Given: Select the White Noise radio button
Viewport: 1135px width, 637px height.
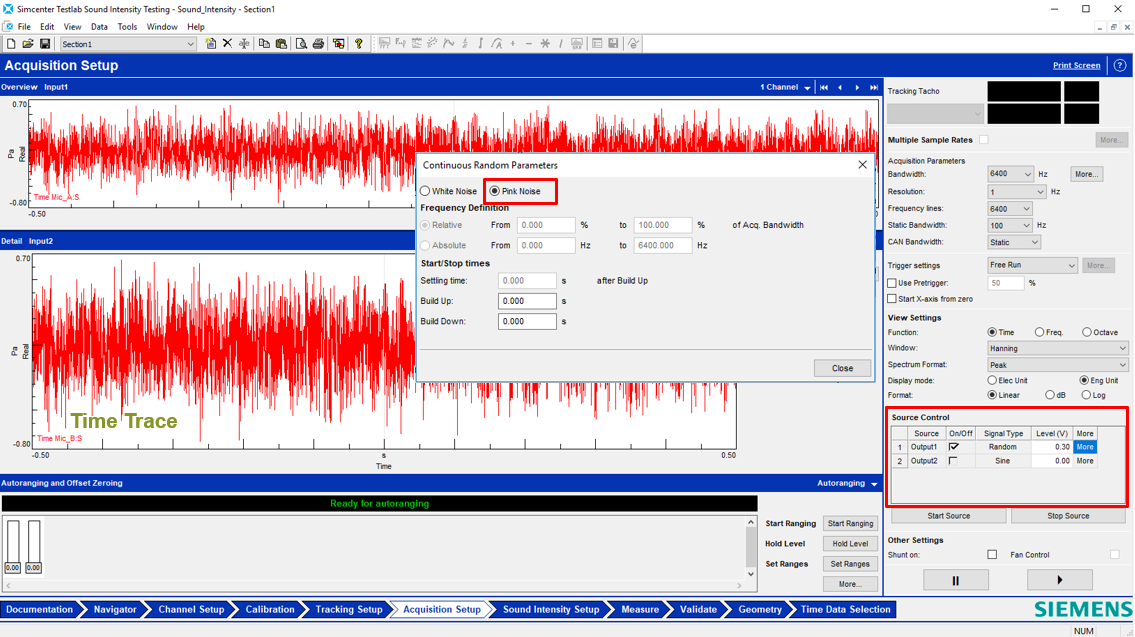Looking at the screenshot, I should (425, 191).
